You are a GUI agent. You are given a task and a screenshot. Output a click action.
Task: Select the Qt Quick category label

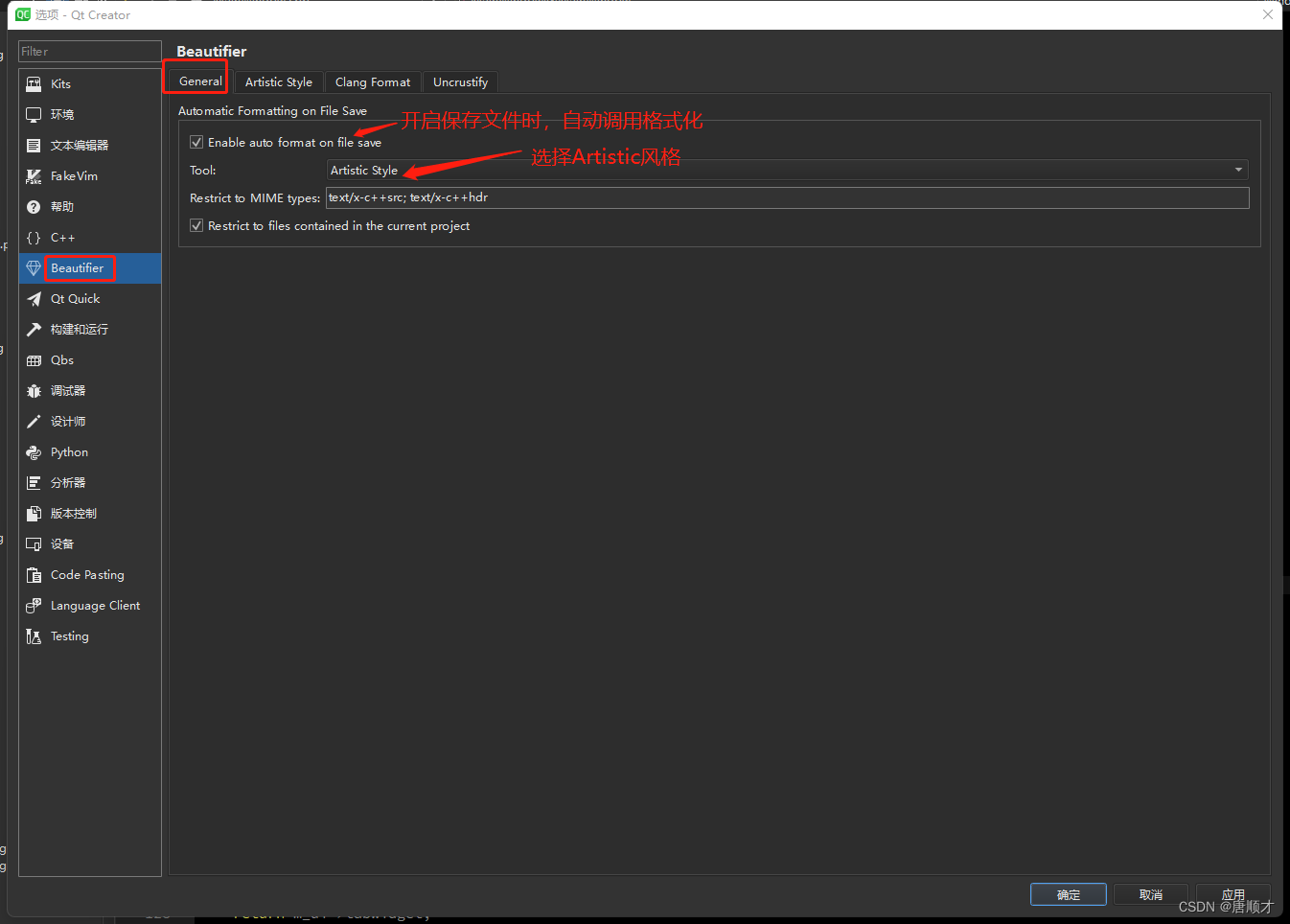75,299
